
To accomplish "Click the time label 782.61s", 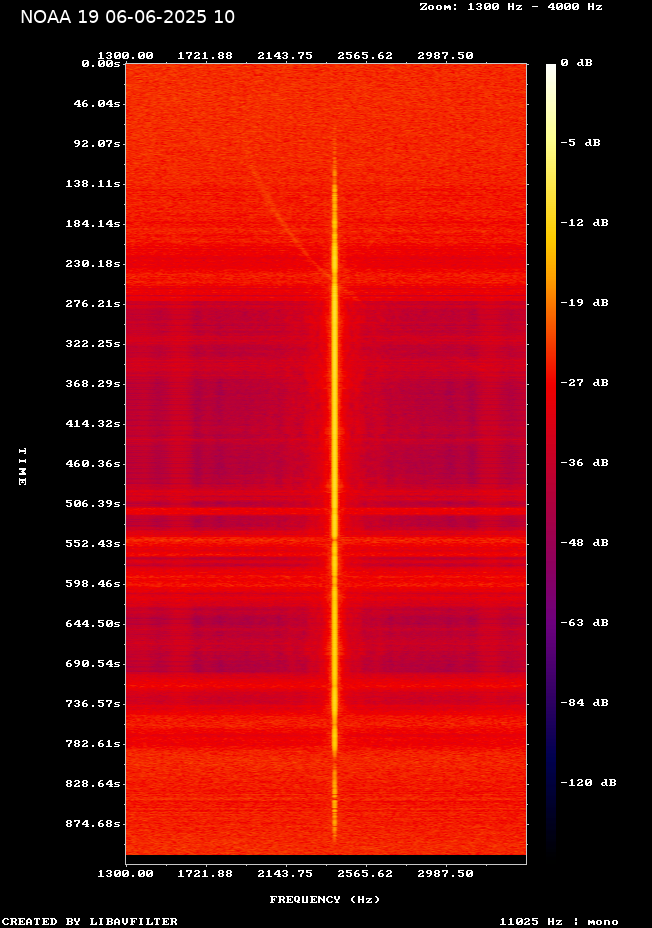I will click(x=93, y=744).
